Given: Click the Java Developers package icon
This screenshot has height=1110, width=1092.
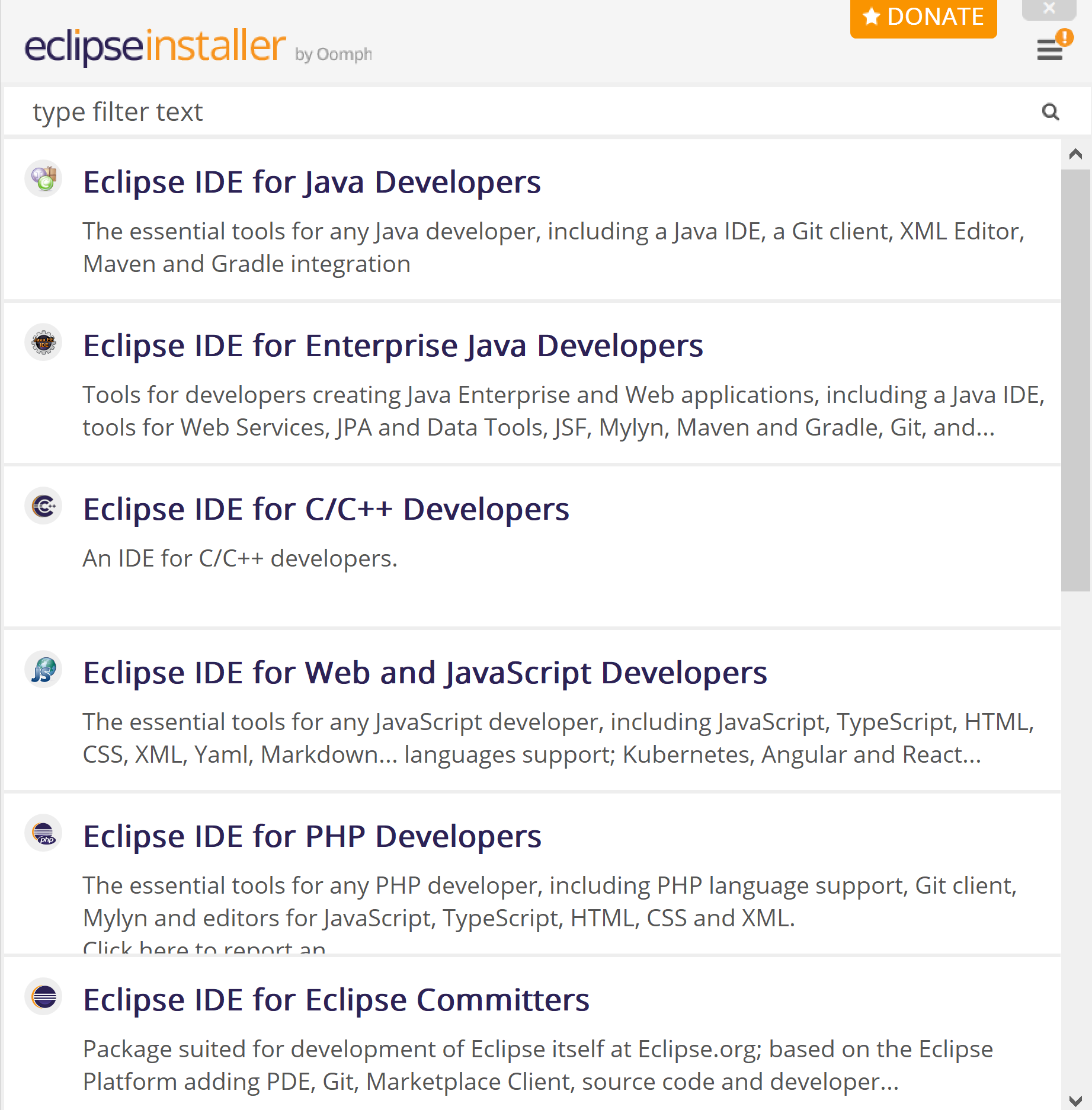Looking at the screenshot, I should [x=44, y=178].
